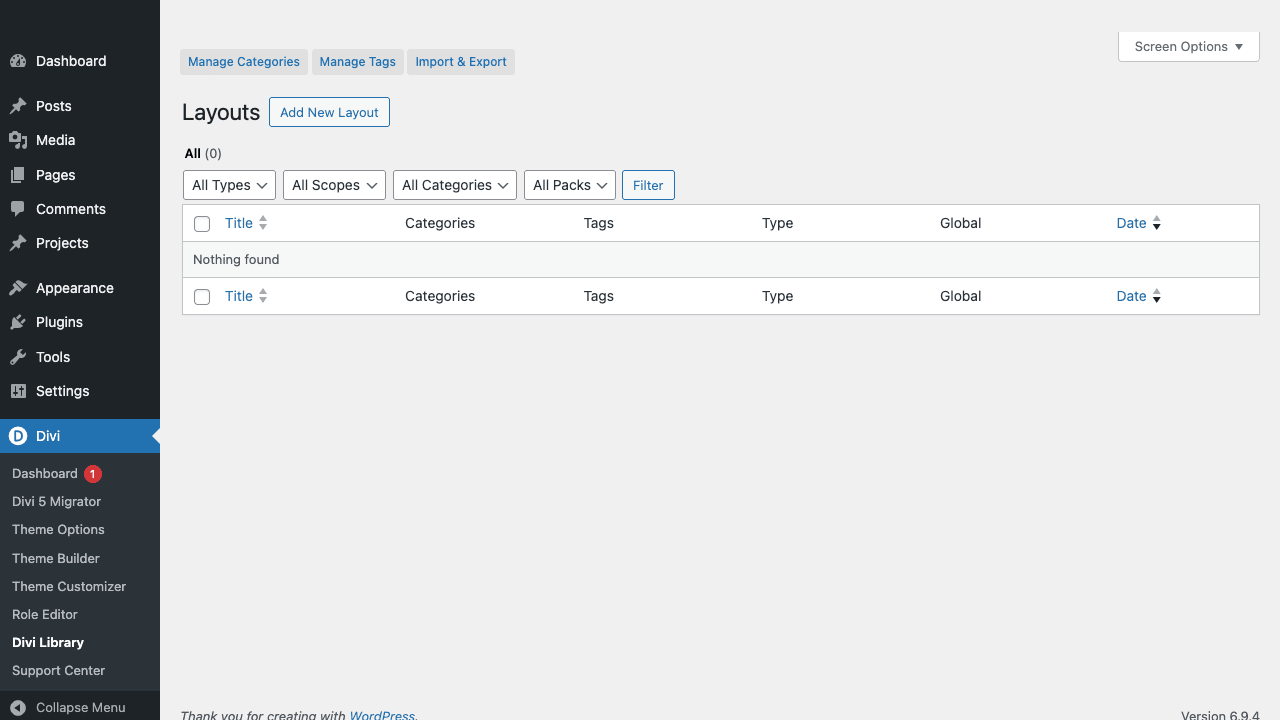The height and width of the screenshot is (720, 1280).
Task: Tick the select-all checkbox in table header
Action: (x=202, y=224)
